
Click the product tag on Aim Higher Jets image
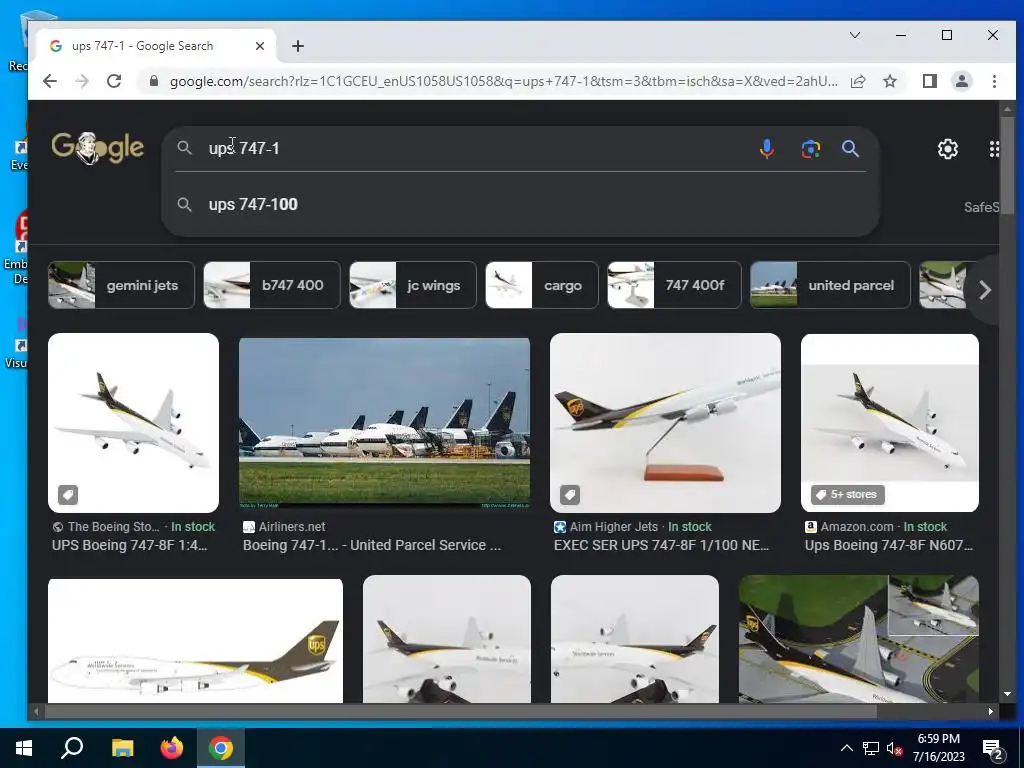[x=569, y=494]
